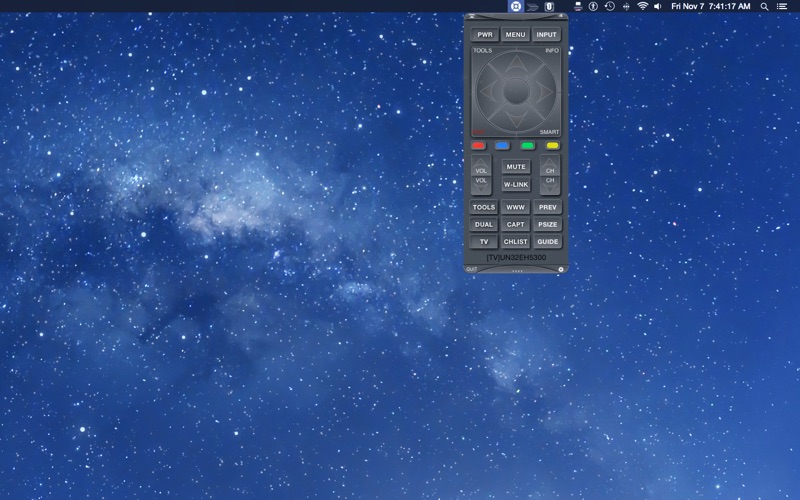Open Spotlight search magnifier icon
The width and height of the screenshot is (800, 500).
point(764,6)
